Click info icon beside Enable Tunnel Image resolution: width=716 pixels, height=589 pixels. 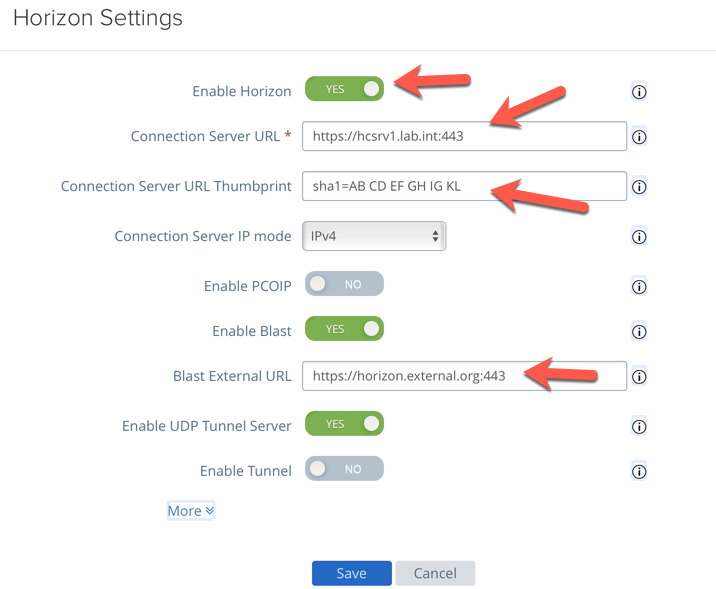click(x=640, y=471)
